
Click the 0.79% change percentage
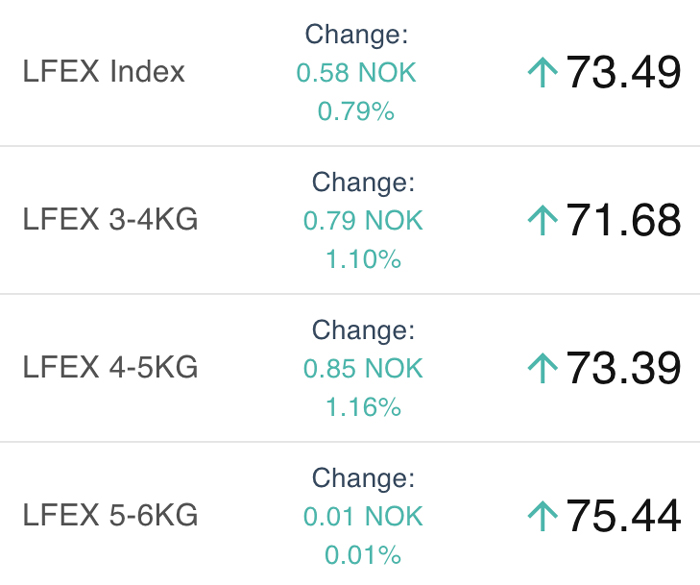click(x=356, y=111)
